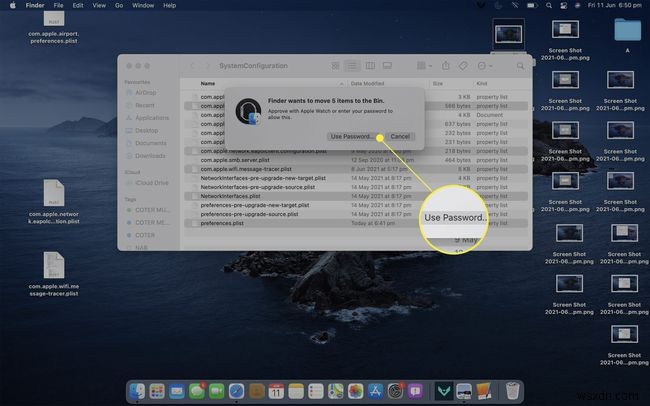Open Reminders from the Dock
Image resolution: width=650 pixels, height=406 pixels.
pos(316,391)
